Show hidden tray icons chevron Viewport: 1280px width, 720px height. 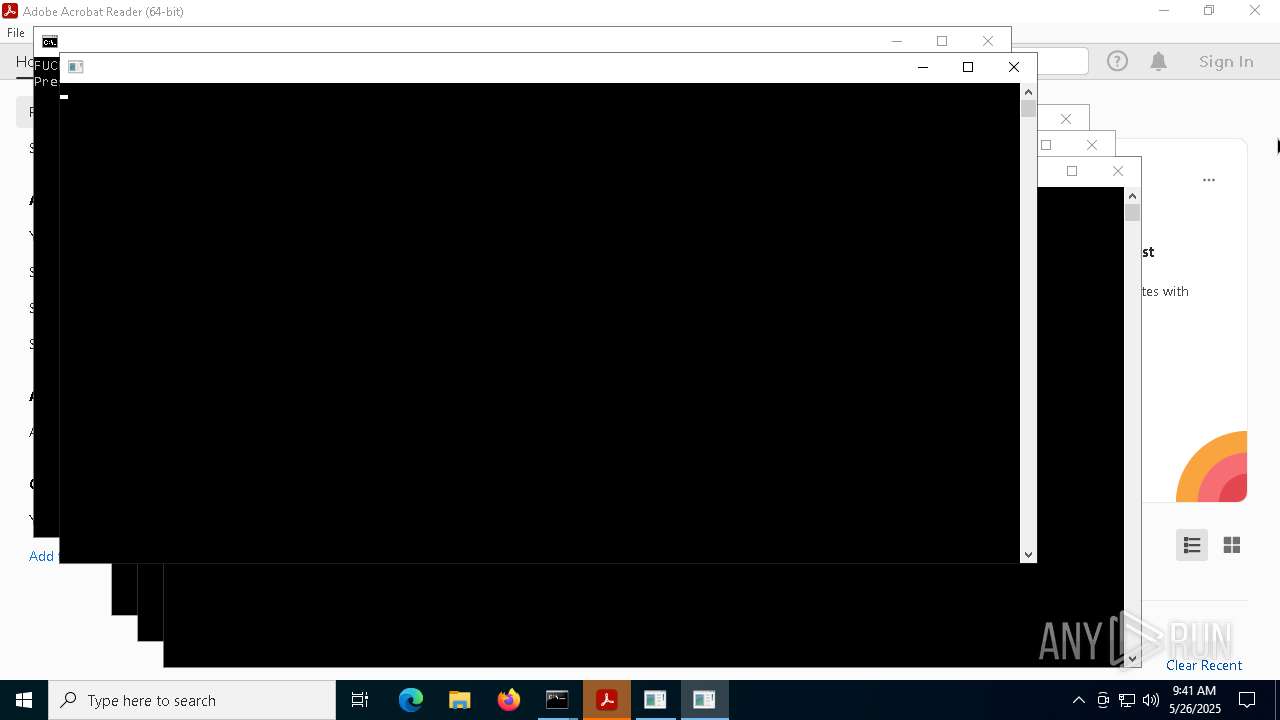tap(1078, 700)
